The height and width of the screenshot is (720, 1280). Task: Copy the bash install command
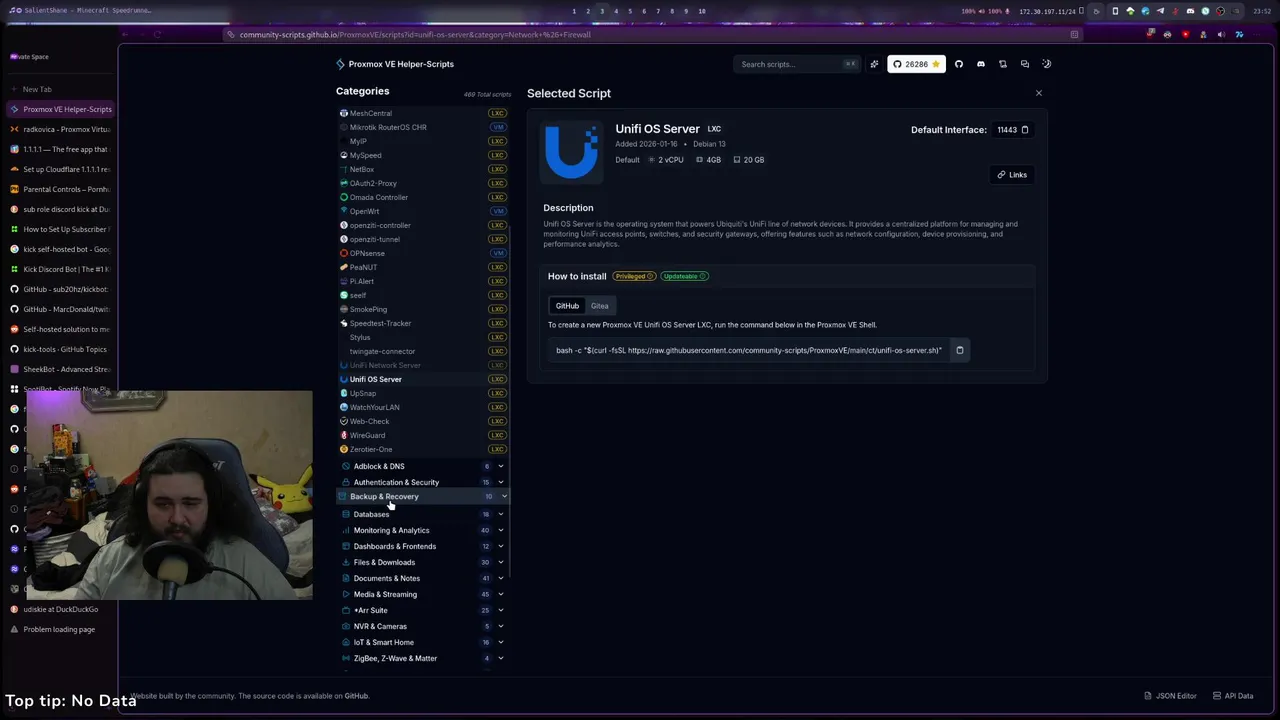tap(960, 350)
